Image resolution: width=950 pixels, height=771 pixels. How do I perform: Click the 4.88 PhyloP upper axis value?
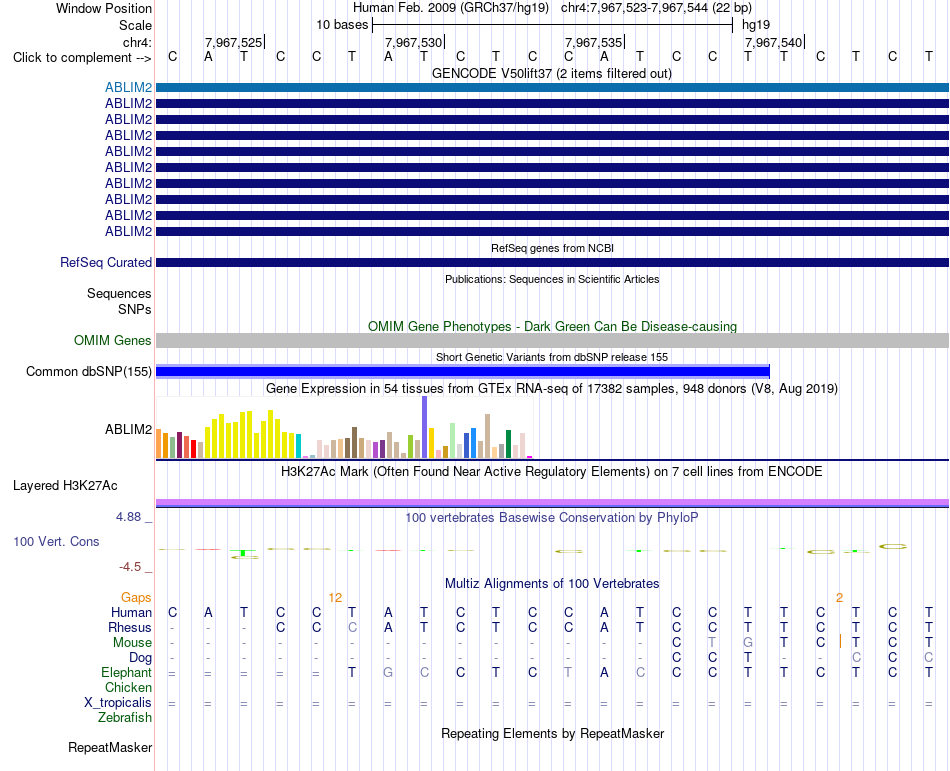point(128,517)
